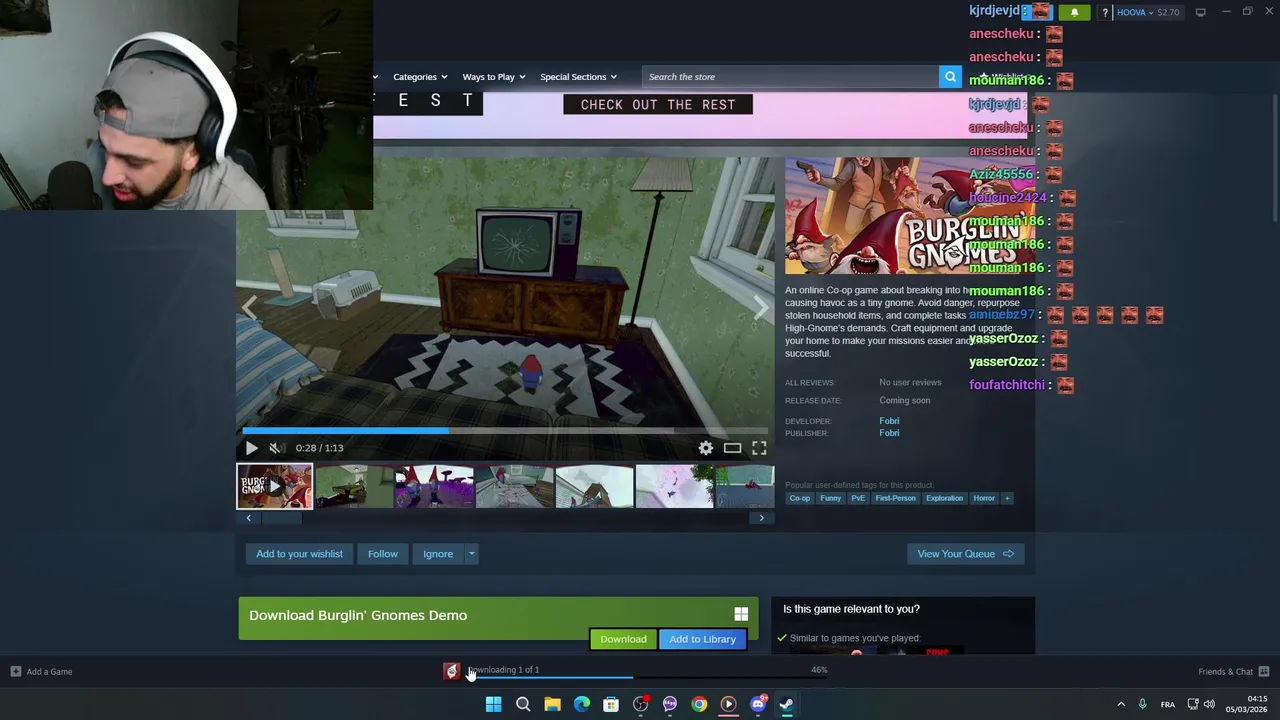Click the store search magnifier button
This screenshot has height=720, width=1280.
(950, 77)
